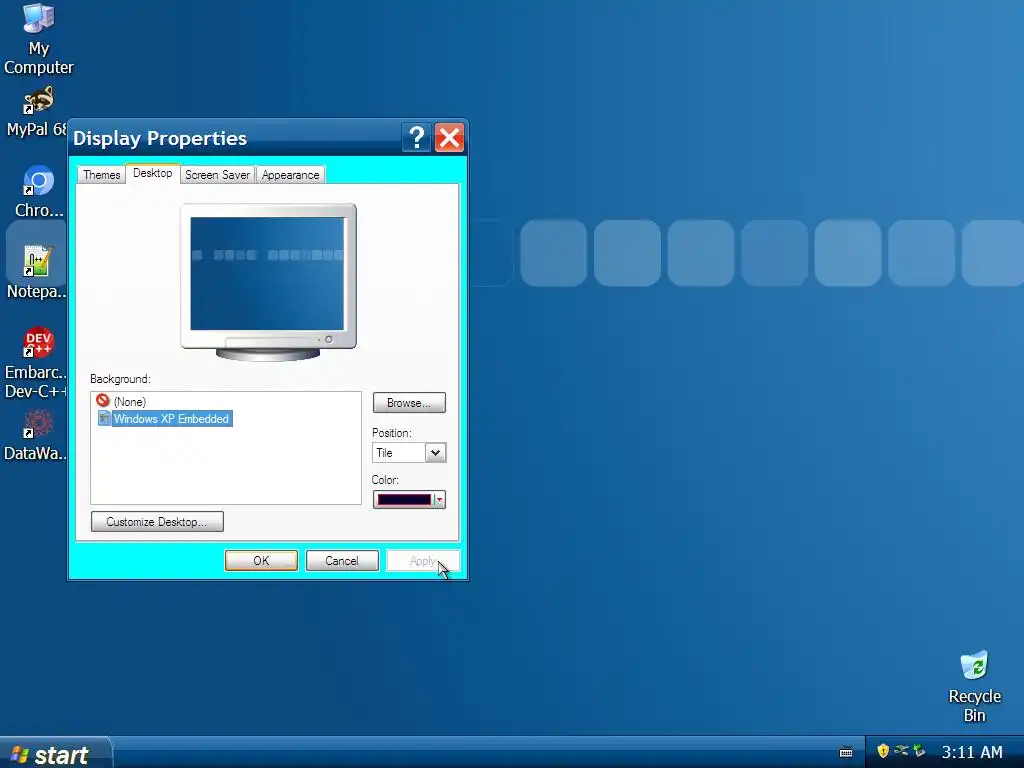Open the Color picker dropdown arrow
This screenshot has height=768, width=1024.
[x=440, y=500]
